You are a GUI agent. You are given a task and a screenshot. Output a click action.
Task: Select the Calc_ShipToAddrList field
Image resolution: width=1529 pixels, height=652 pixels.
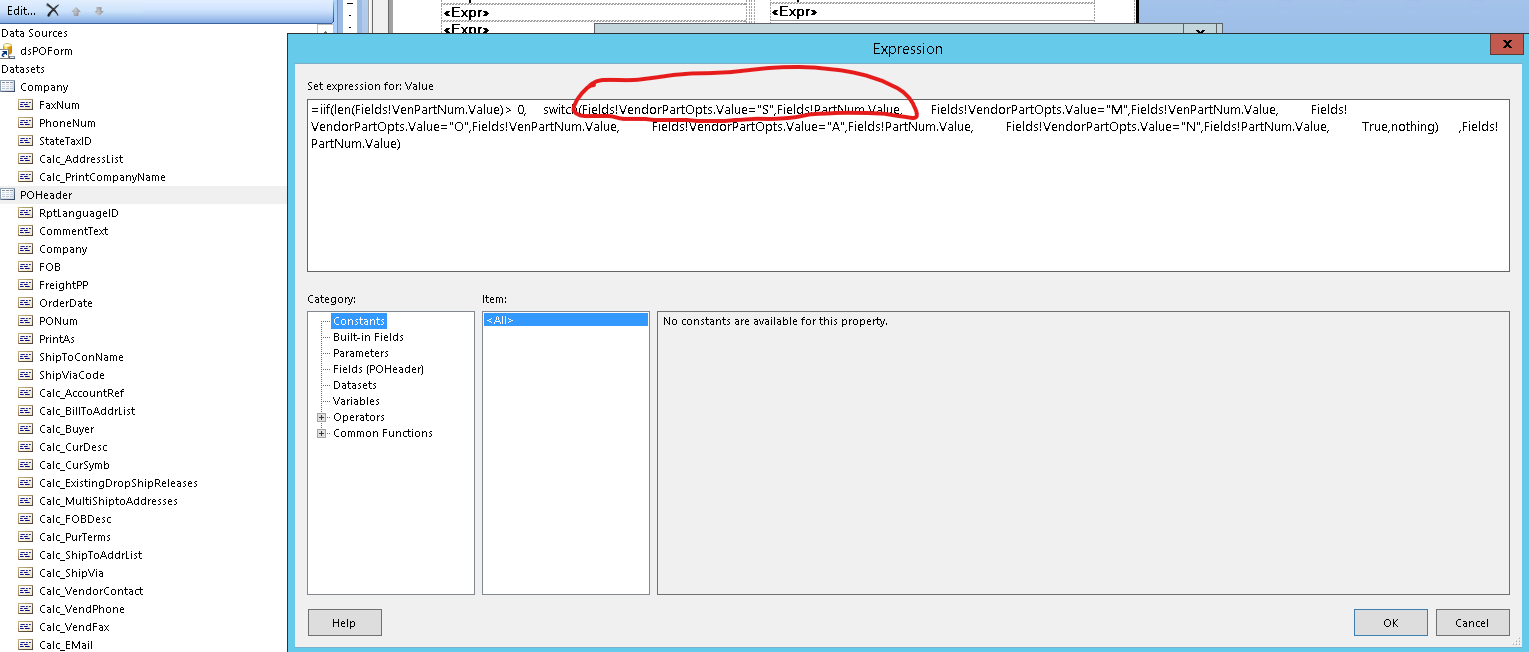point(90,555)
